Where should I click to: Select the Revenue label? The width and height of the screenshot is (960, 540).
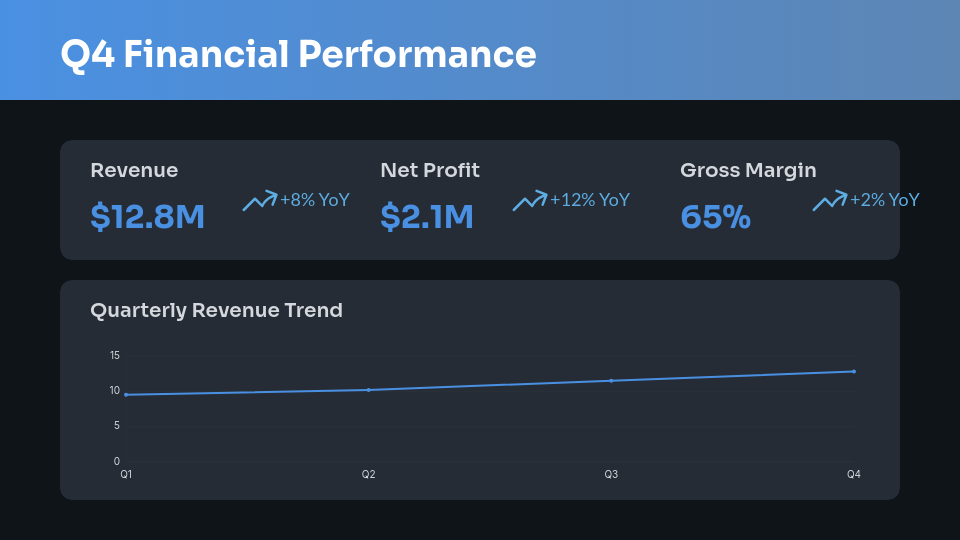(134, 171)
